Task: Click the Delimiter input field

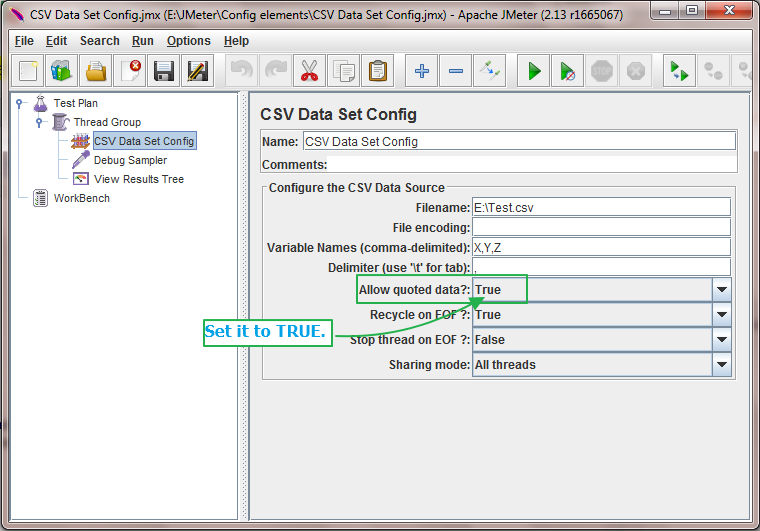Action: [601, 267]
